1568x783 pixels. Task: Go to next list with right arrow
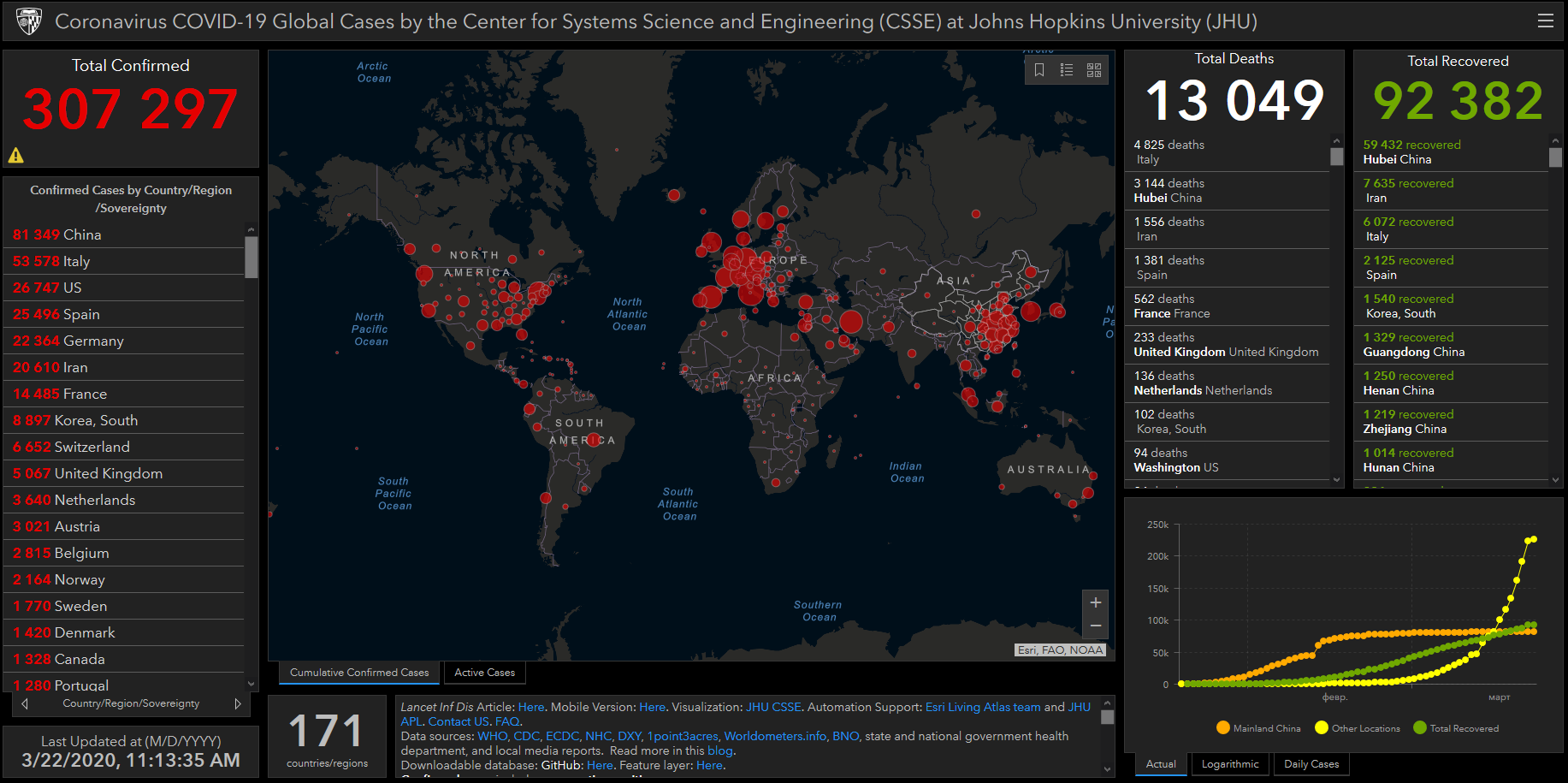(238, 703)
